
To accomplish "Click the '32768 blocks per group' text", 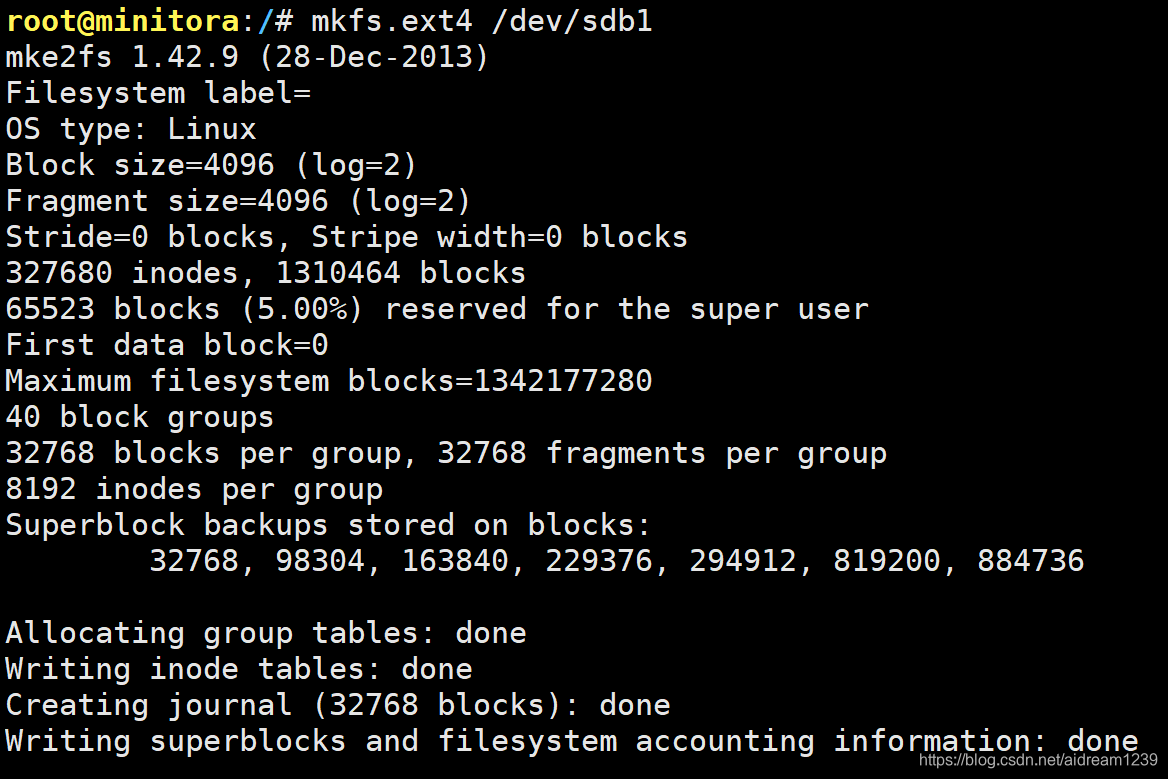I will coord(203,453).
